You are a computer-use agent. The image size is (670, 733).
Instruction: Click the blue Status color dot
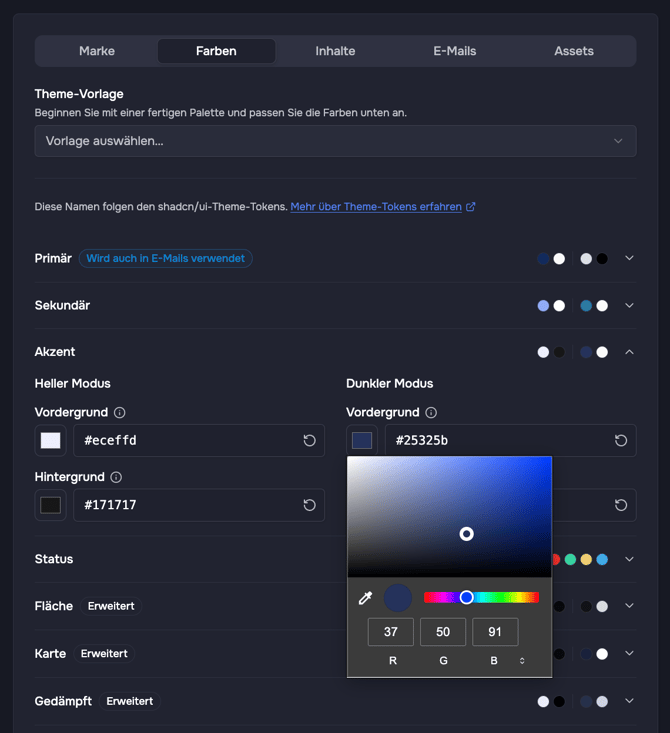point(602,559)
